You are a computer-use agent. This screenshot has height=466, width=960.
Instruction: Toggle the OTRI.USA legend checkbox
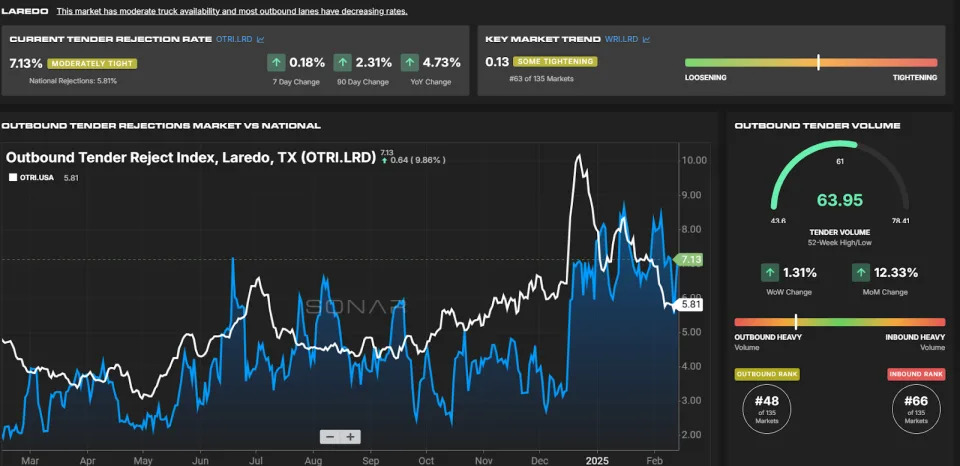[13, 178]
